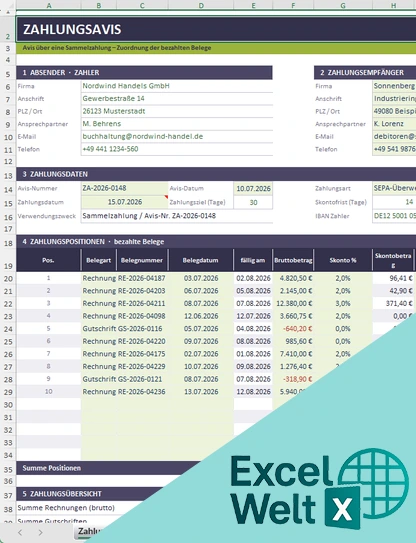The width and height of the screenshot is (416, 543).
Task: Click the phone cell '+49 441 1234-560'
Action: tap(177, 149)
